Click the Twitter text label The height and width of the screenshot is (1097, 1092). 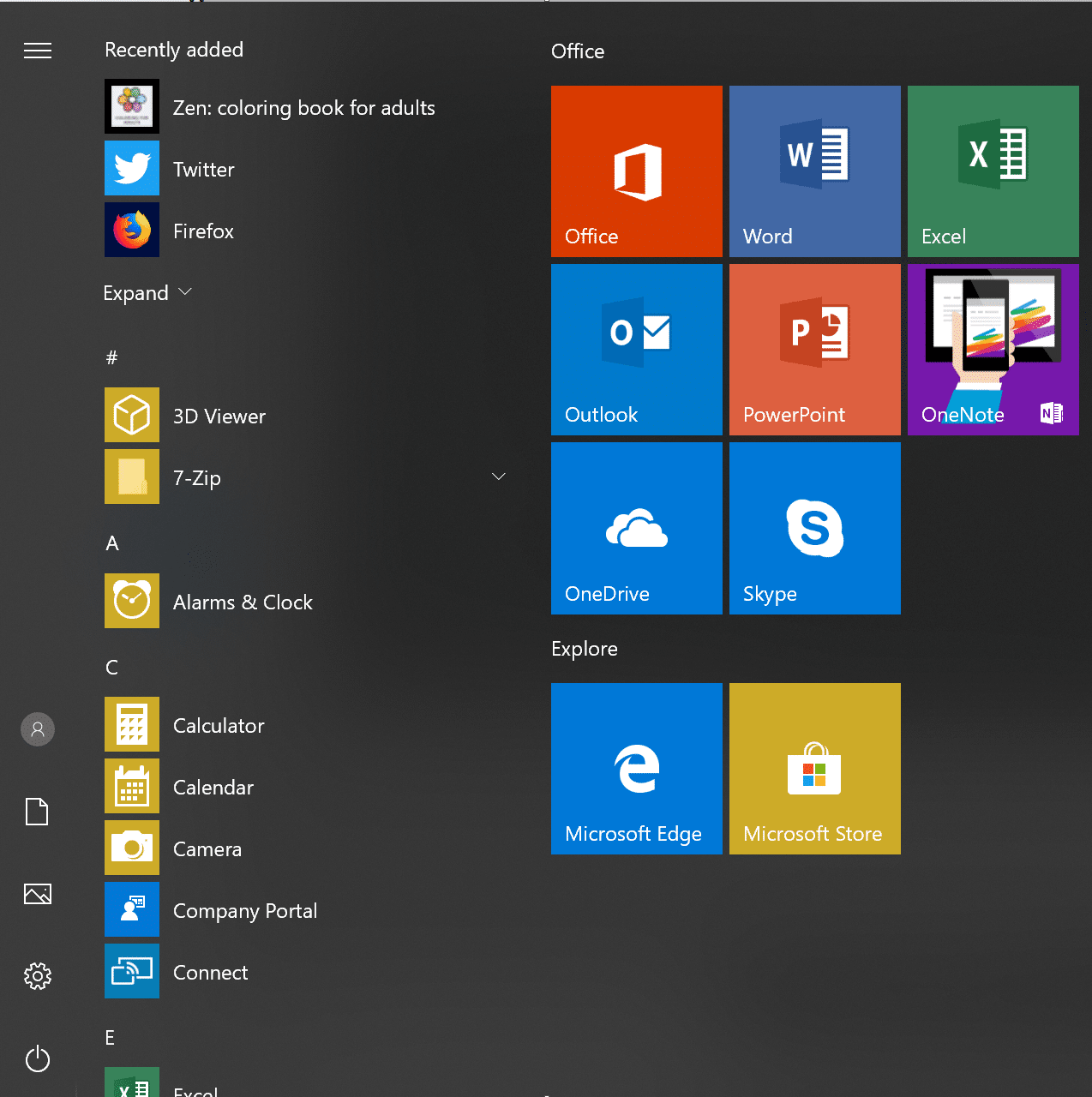tap(204, 170)
